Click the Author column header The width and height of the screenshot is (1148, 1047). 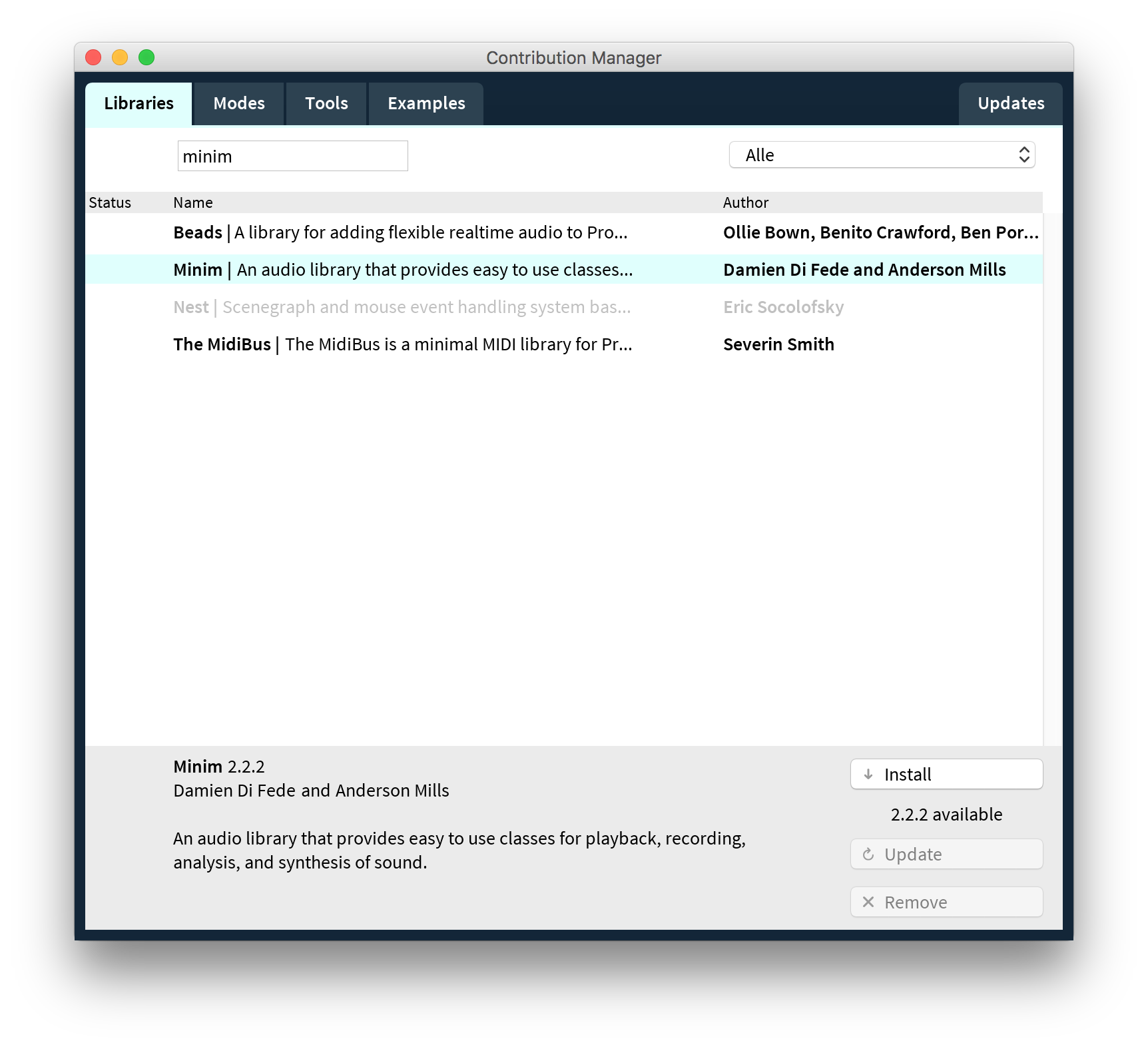click(746, 202)
